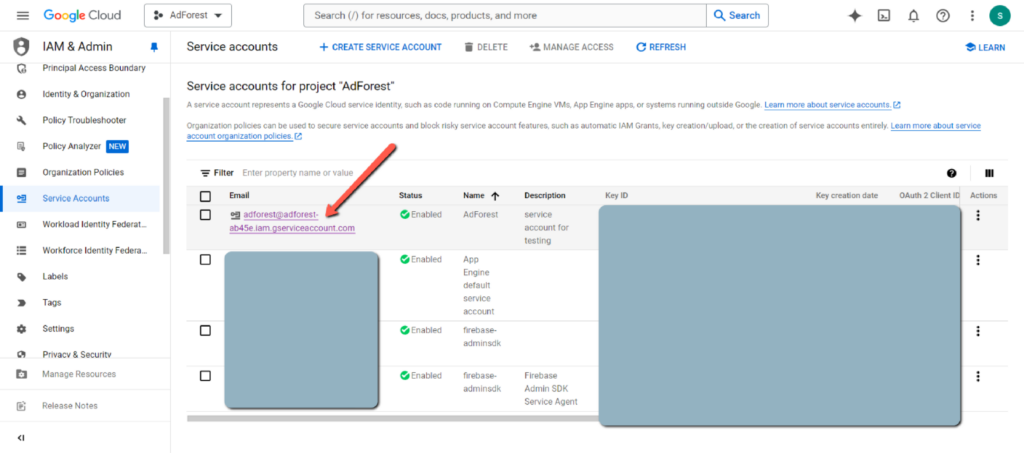Viewport: 1024px width, 453px height.
Task: Open Principal Access Boundary page
Action: tap(94, 68)
